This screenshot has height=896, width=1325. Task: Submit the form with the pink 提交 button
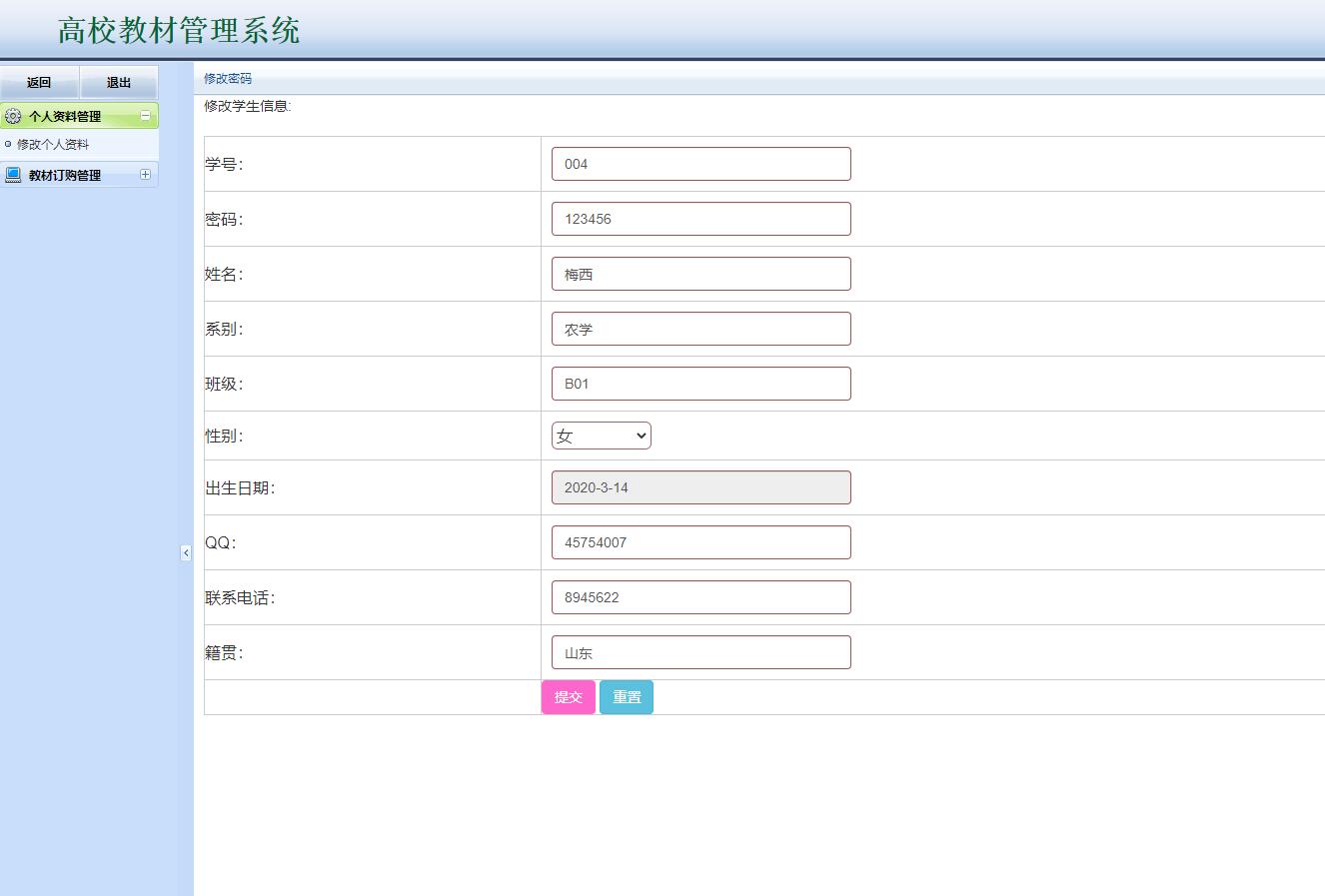click(568, 697)
